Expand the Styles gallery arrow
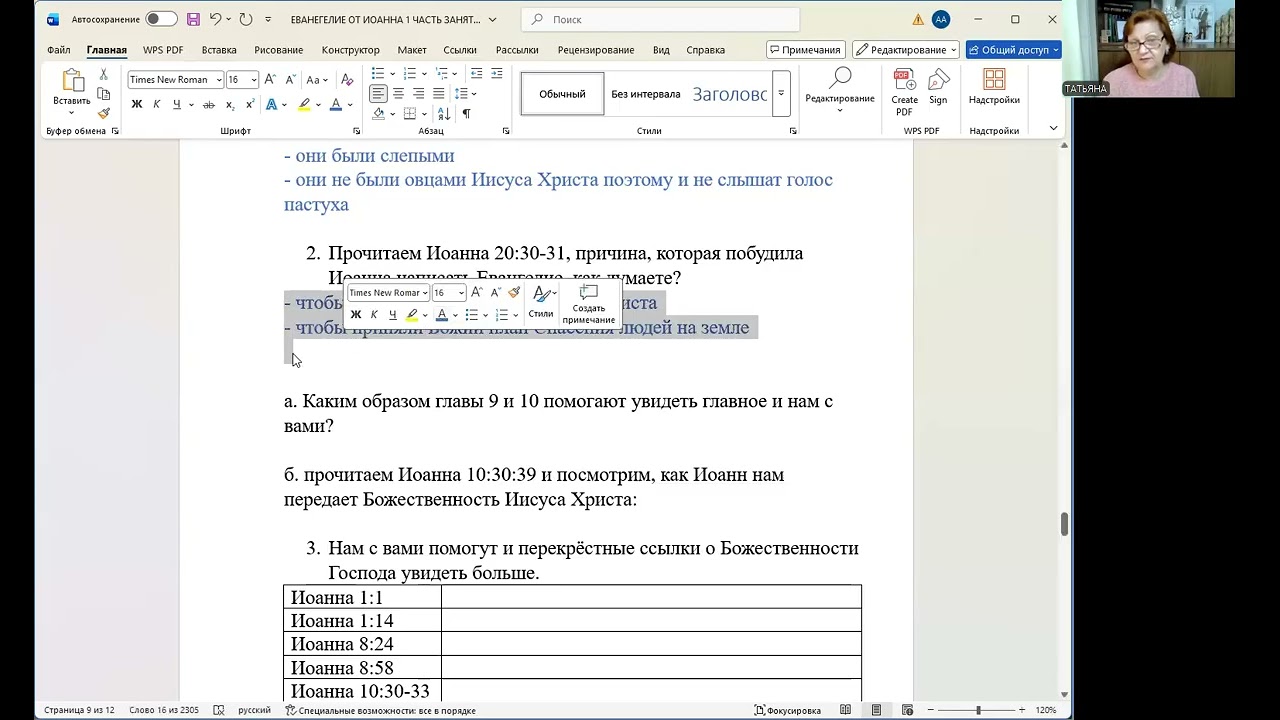The image size is (1280, 720). (x=781, y=94)
